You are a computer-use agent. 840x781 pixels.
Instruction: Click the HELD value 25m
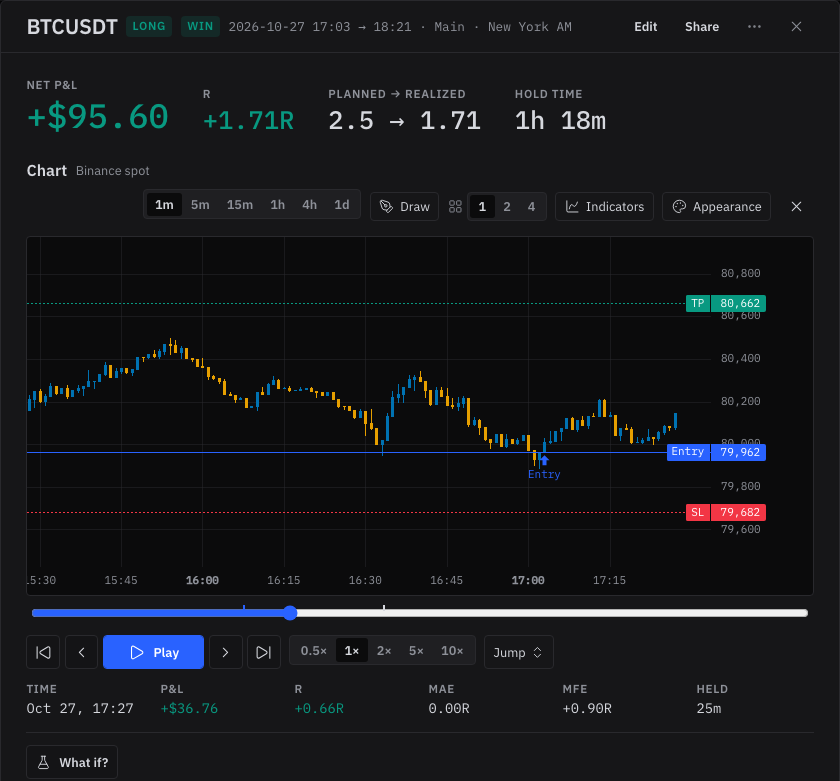(709, 708)
